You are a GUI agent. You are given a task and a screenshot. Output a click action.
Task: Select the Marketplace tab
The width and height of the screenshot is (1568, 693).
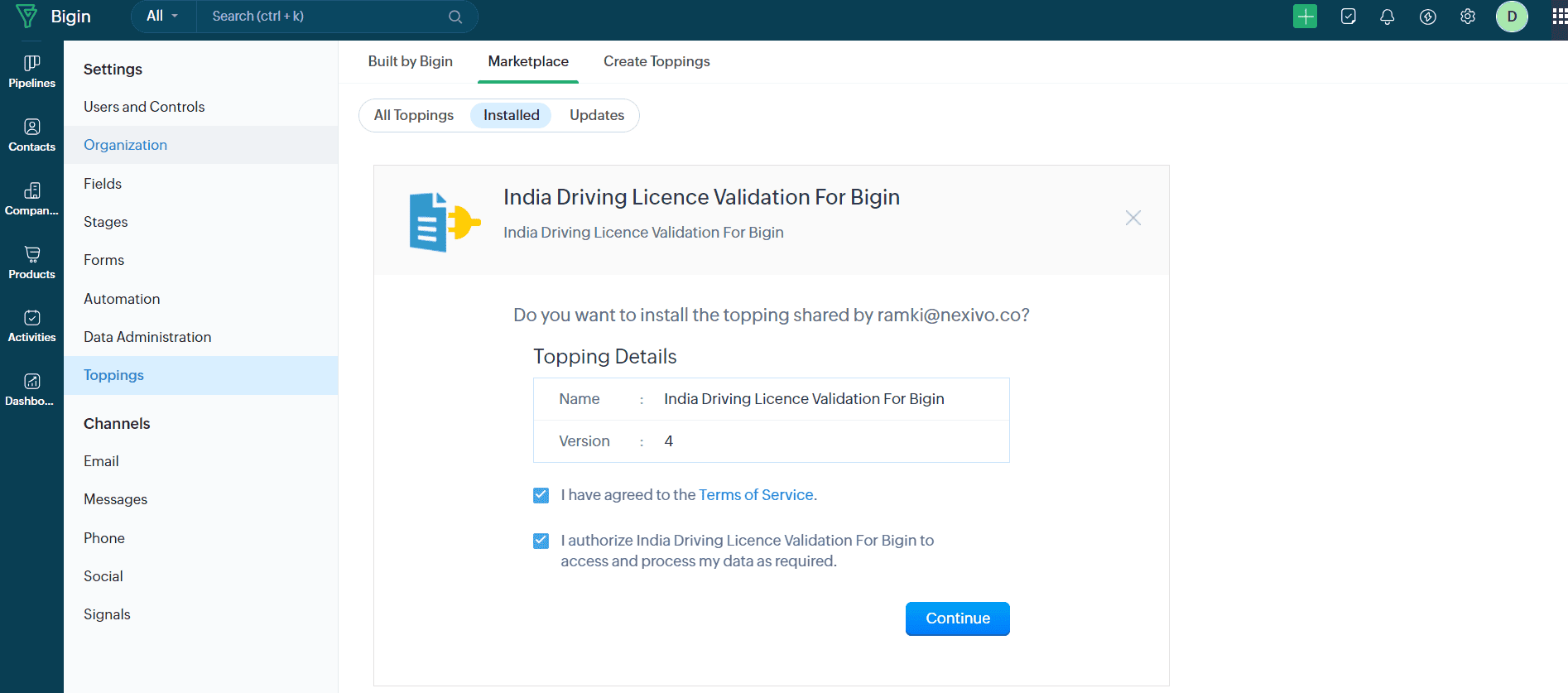pos(528,61)
